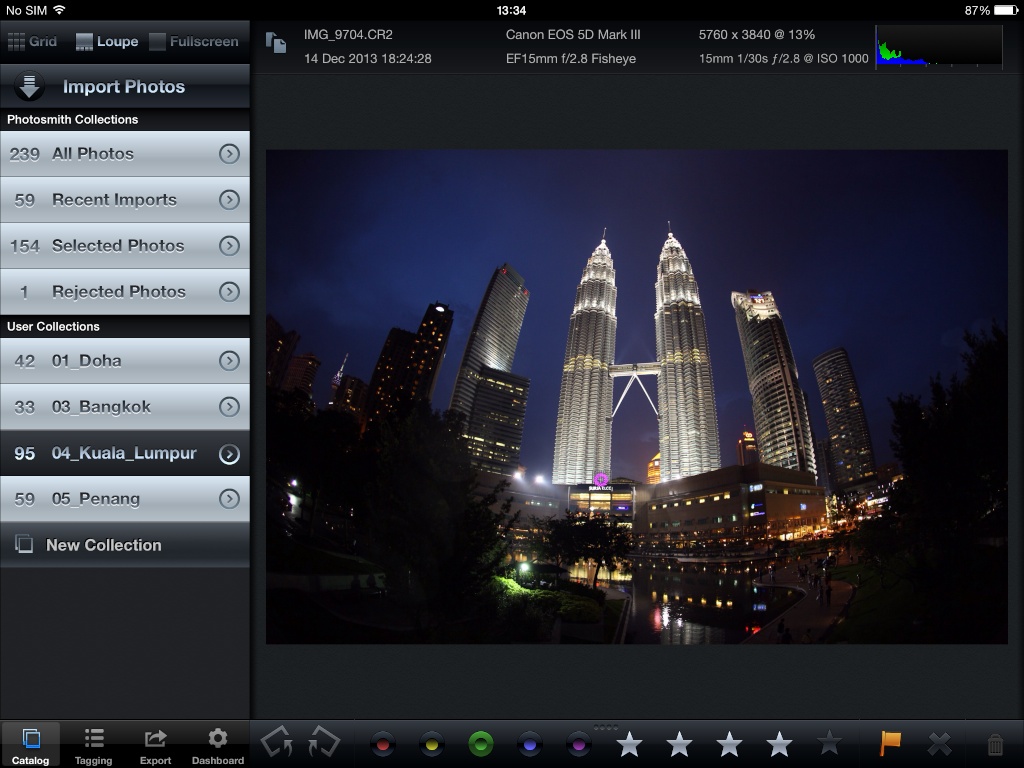Set rating to five stars
Screen dimensions: 1024x768
pos(829,743)
